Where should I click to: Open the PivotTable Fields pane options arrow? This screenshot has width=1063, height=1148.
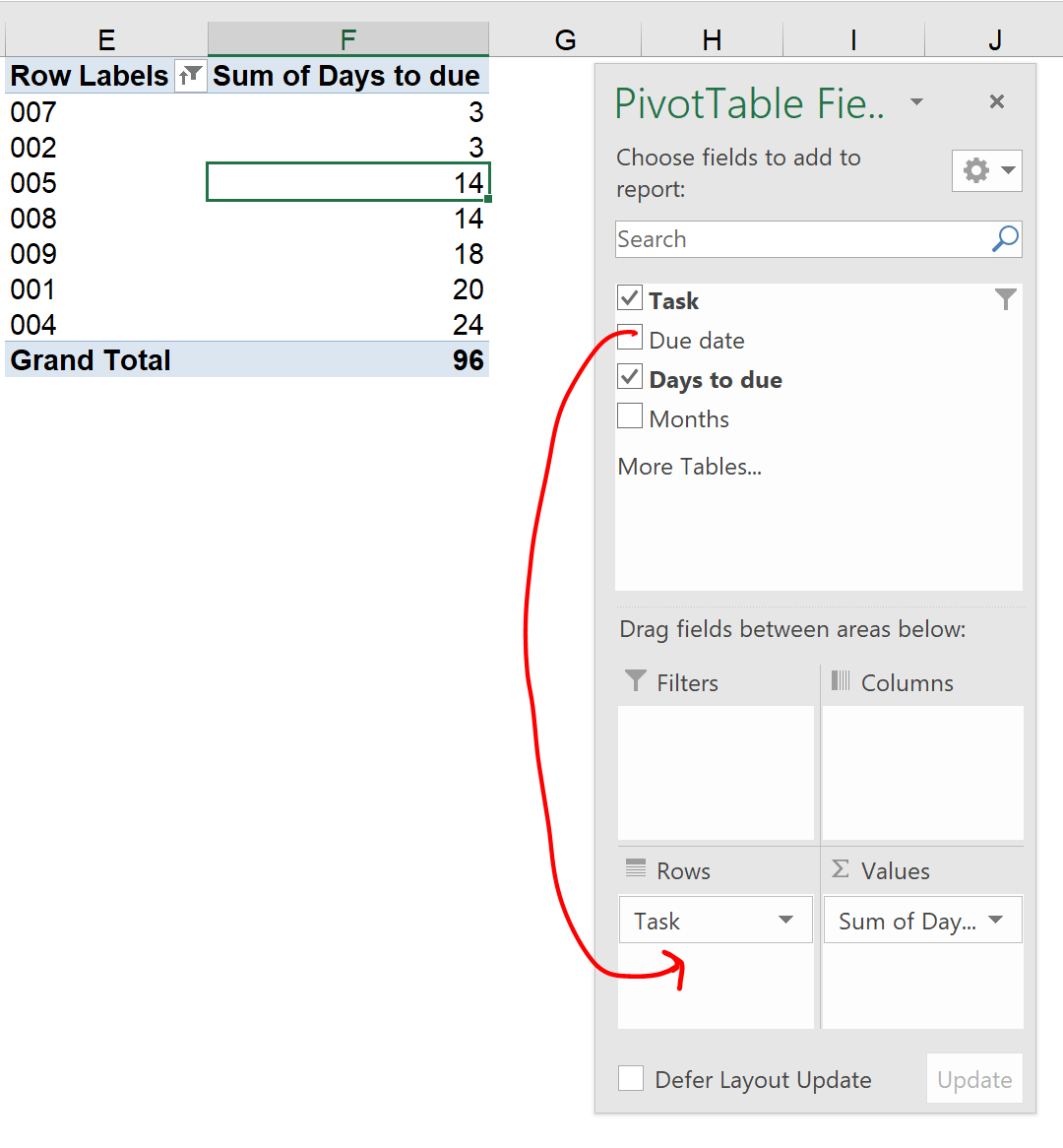click(916, 101)
